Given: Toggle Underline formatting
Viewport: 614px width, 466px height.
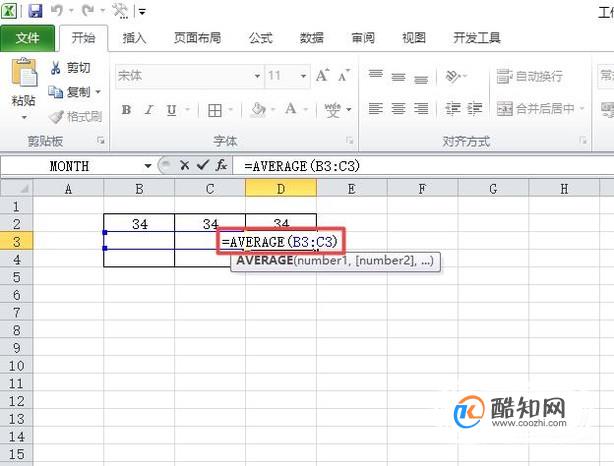Looking at the screenshot, I should 172,110.
